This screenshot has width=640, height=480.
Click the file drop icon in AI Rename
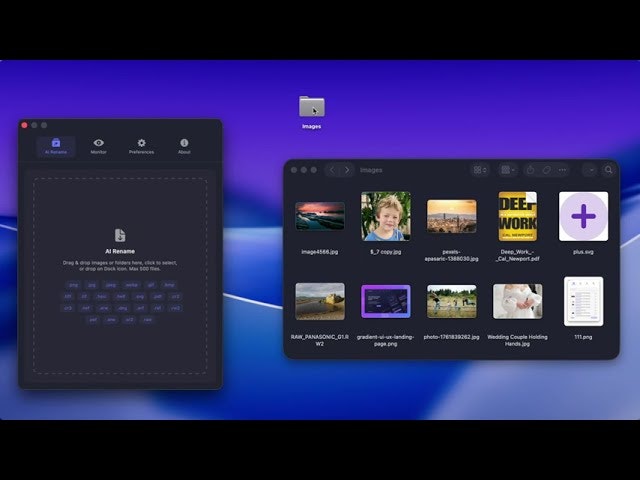click(120, 236)
